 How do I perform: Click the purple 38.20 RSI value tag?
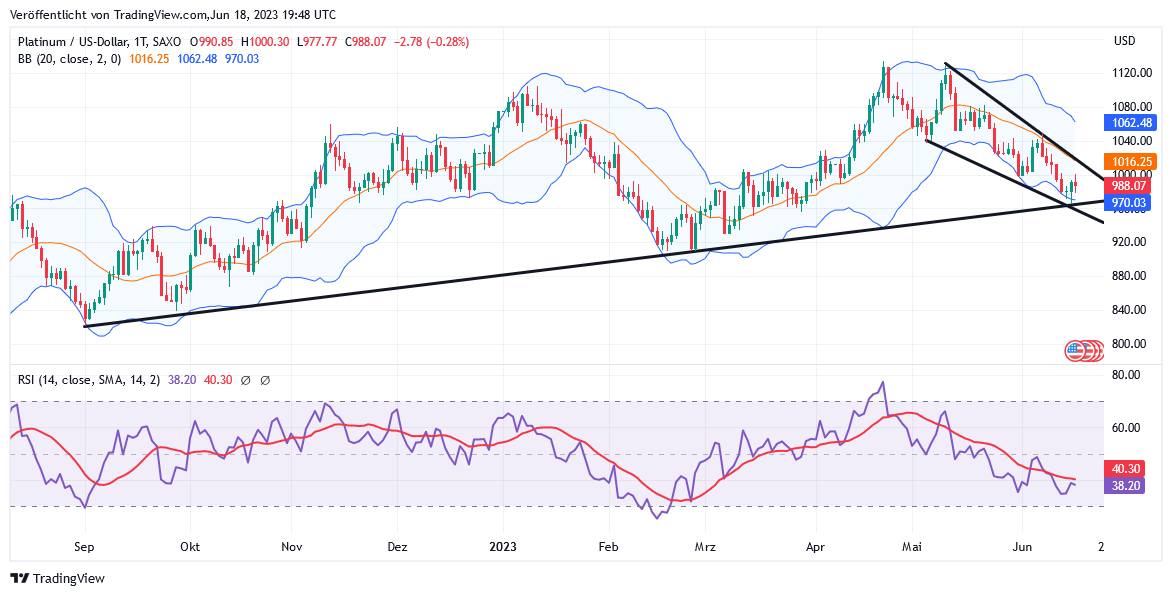[1127, 484]
